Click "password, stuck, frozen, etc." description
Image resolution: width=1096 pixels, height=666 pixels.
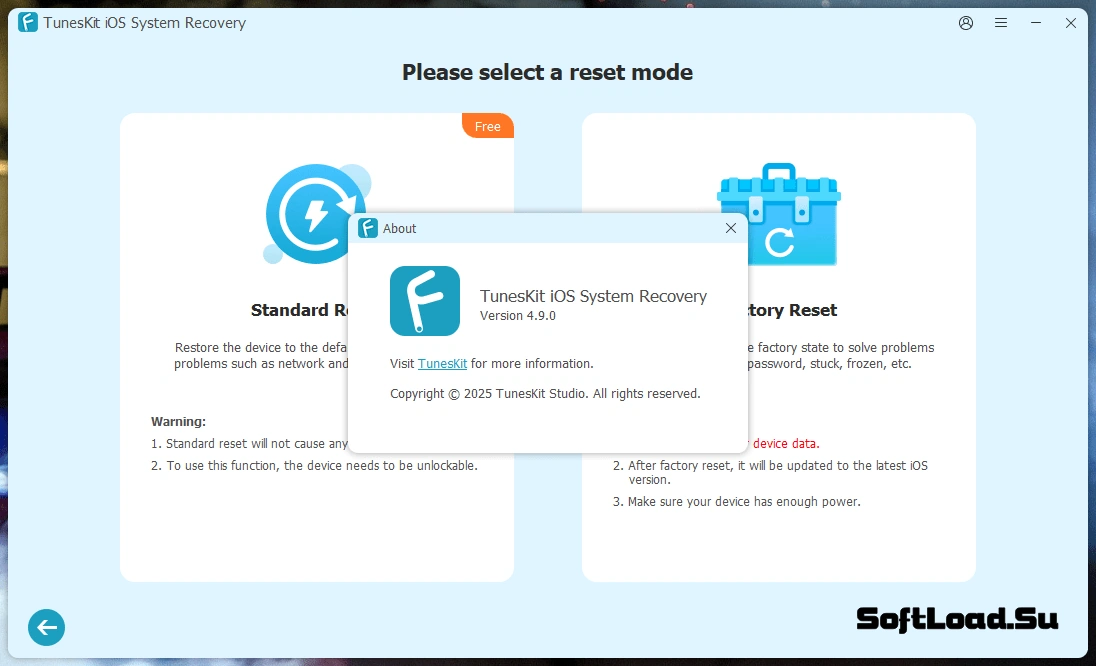(x=829, y=363)
